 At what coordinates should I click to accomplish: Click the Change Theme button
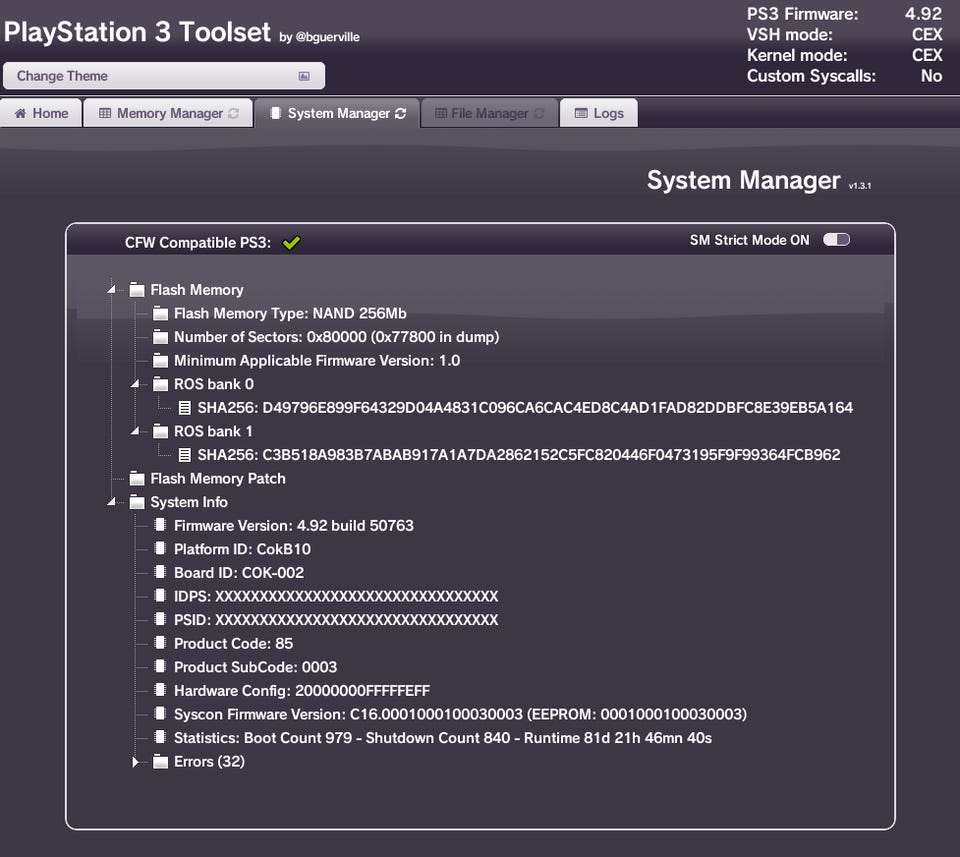(x=163, y=76)
